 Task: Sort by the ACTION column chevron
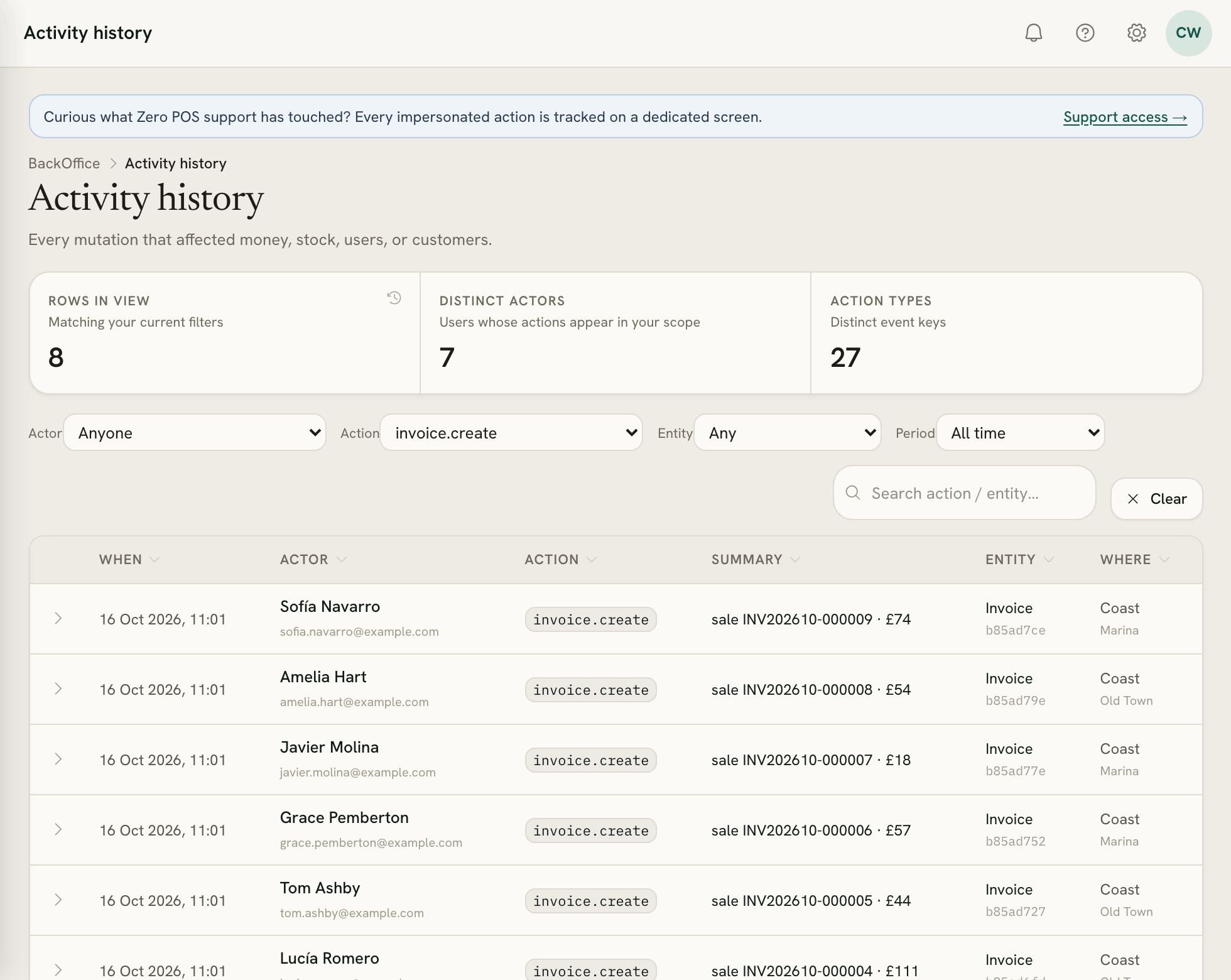point(592,559)
